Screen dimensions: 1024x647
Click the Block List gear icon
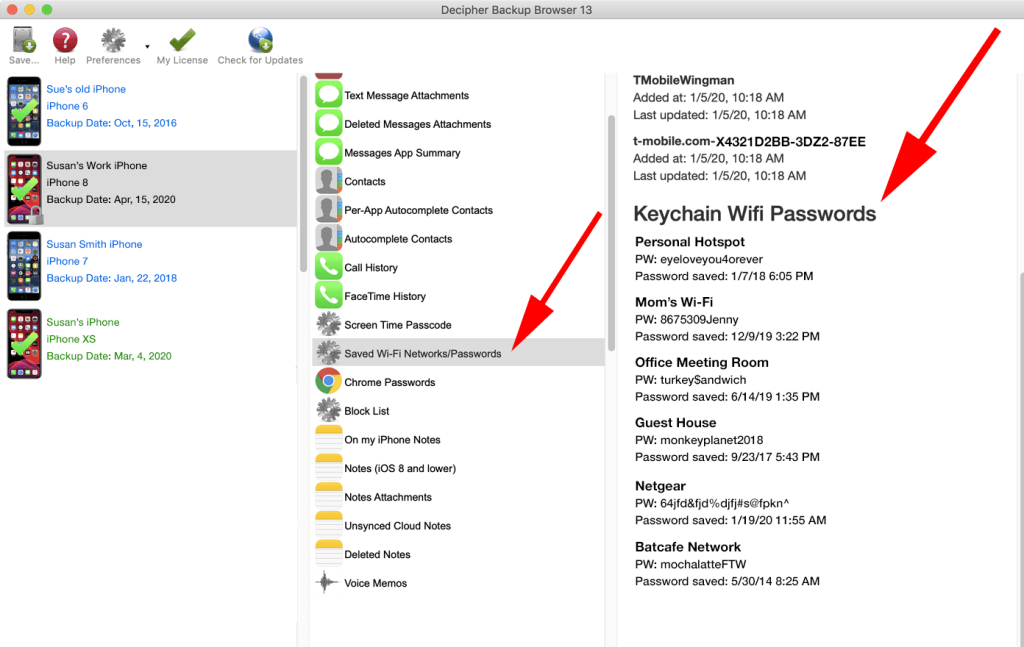(x=328, y=411)
